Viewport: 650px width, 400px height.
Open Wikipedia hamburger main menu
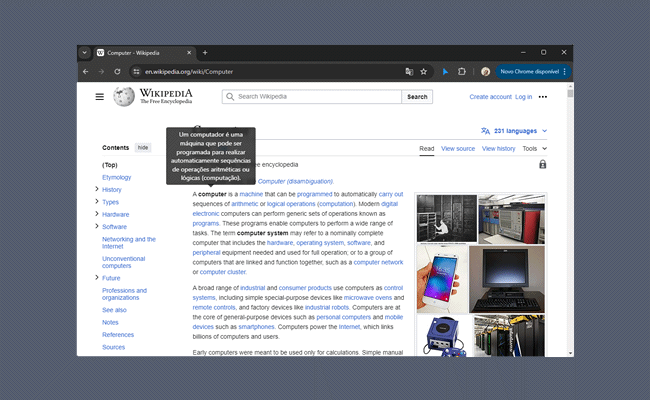point(99,97)
